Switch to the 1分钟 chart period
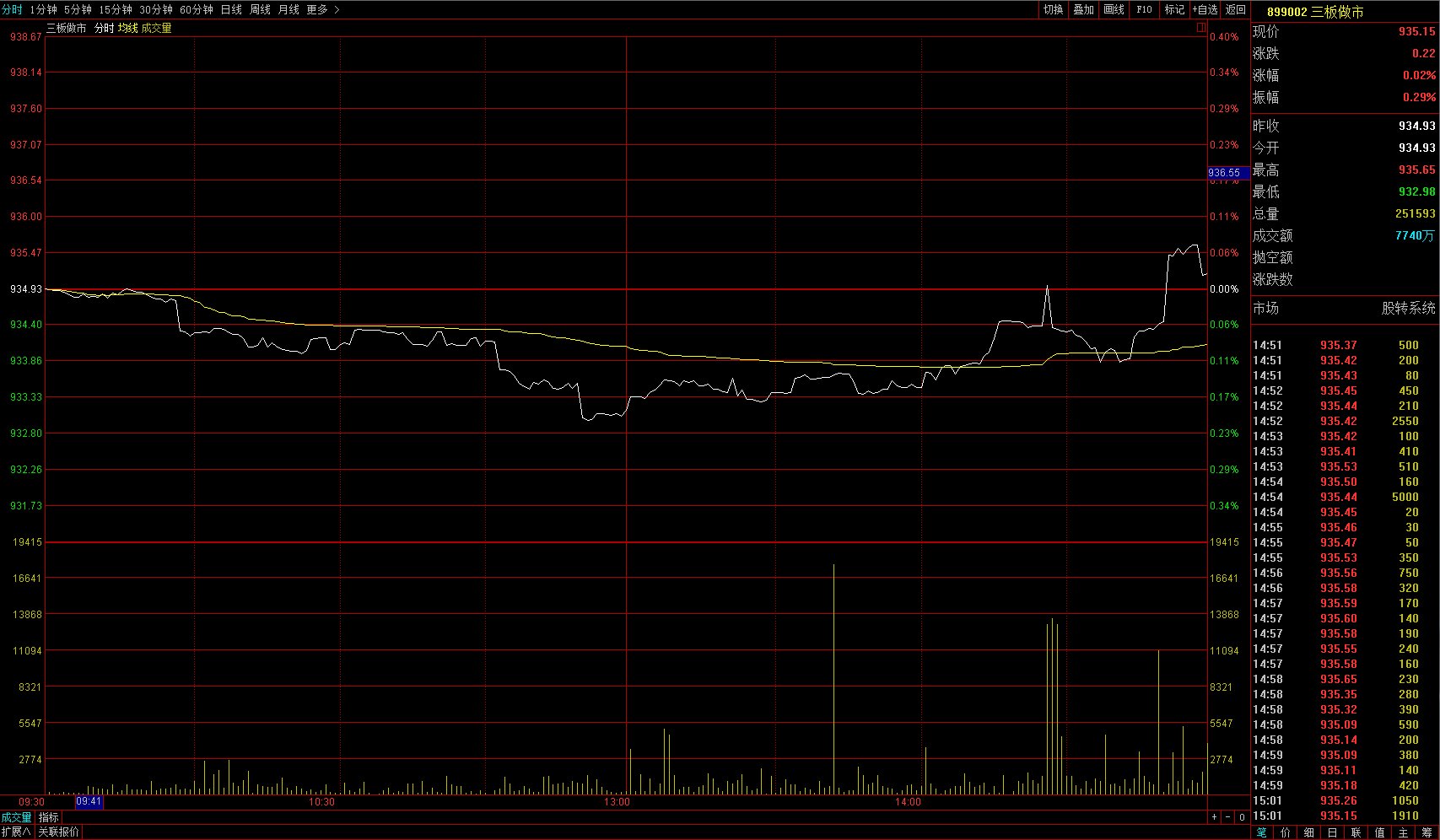 (43, 9)
